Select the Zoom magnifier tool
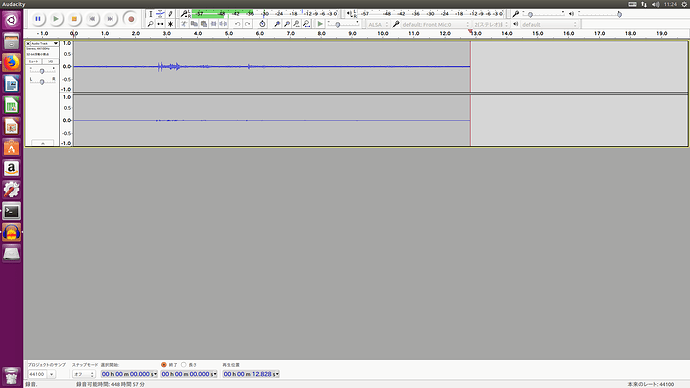Screen dimensions: 690x388 point(150,24)
